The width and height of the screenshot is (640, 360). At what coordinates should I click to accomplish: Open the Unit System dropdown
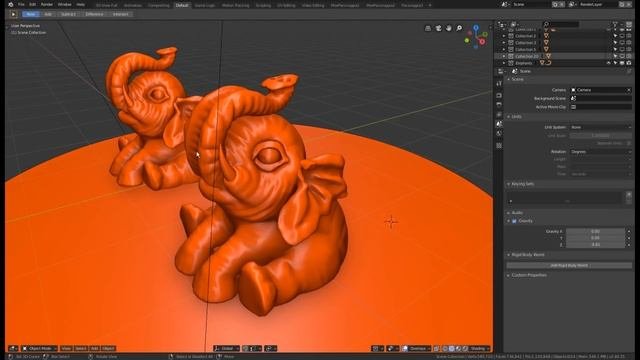[x=601, y=127]
